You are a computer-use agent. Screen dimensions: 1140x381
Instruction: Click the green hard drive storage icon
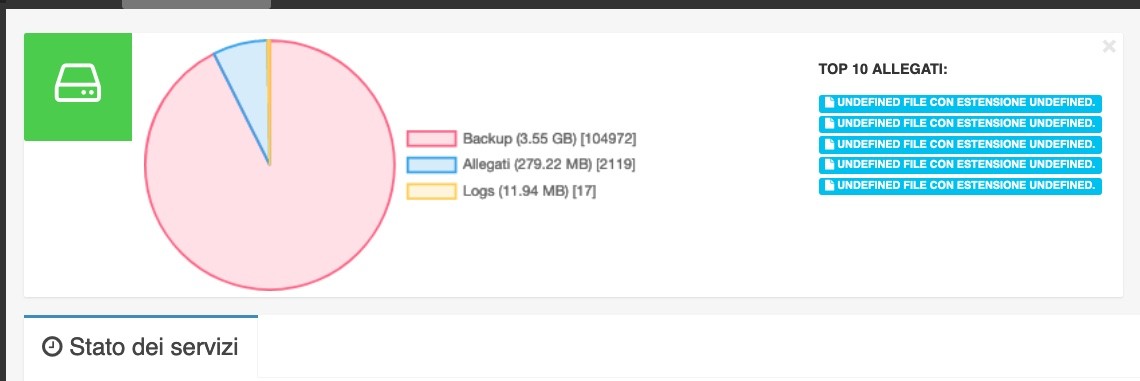pos(78,87)
